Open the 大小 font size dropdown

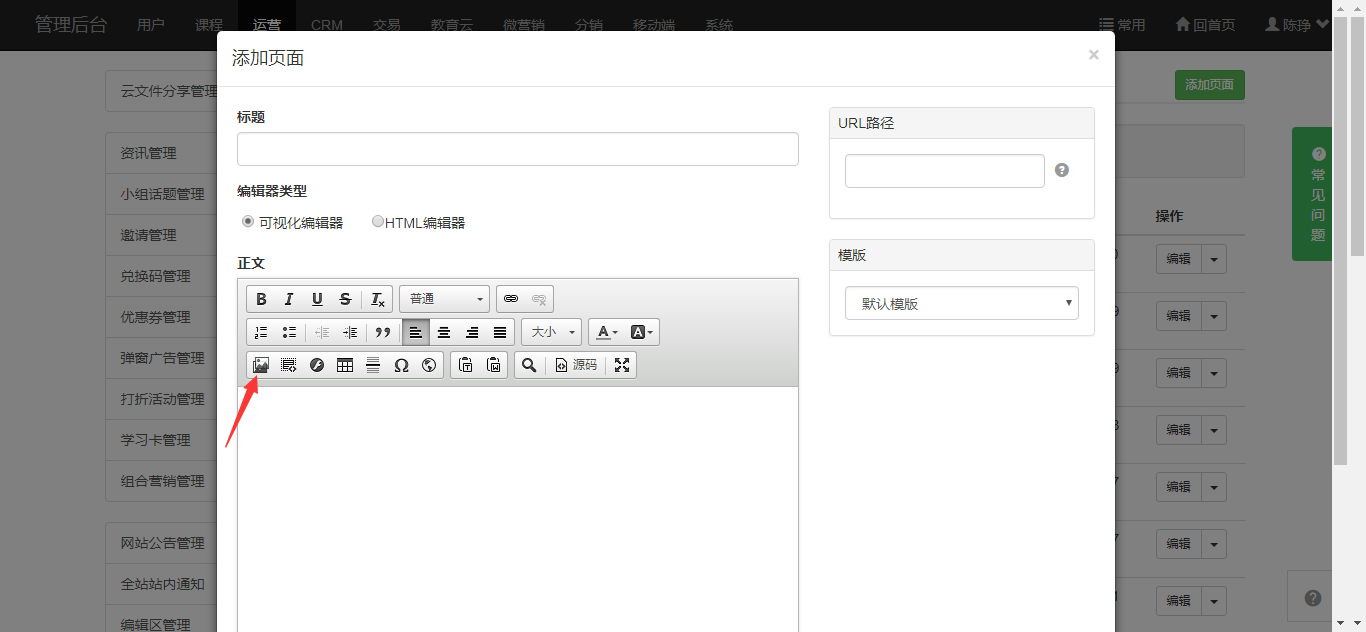click(x=551, y=332)
